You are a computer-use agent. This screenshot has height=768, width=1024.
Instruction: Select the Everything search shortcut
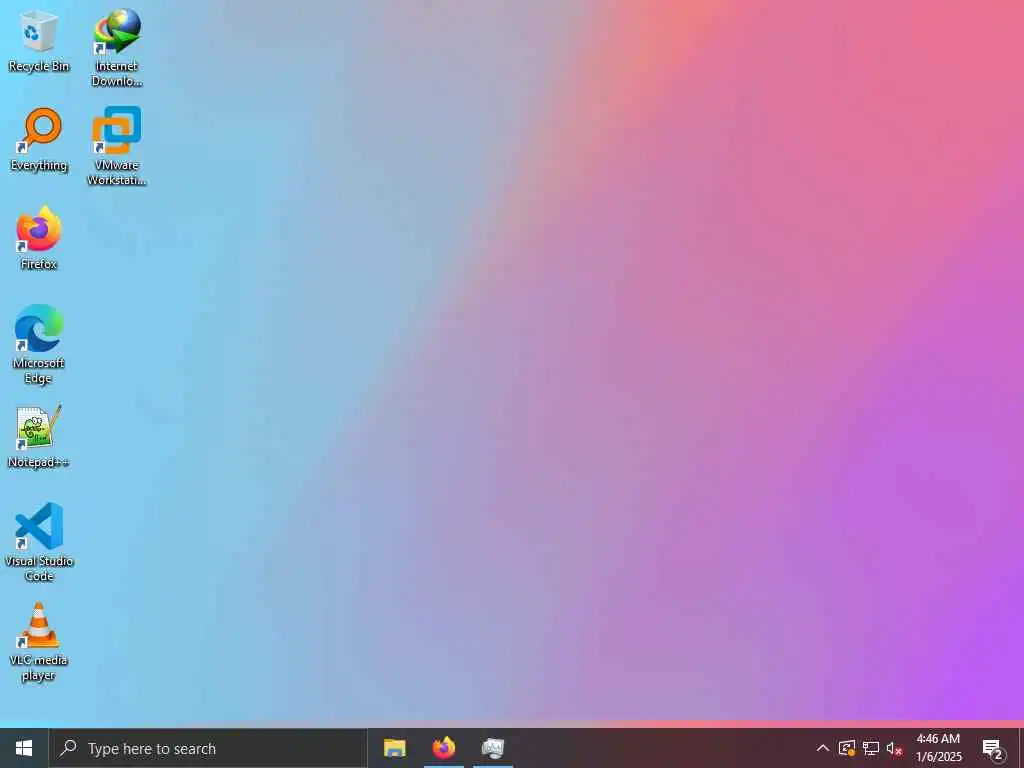click(39, 140)
